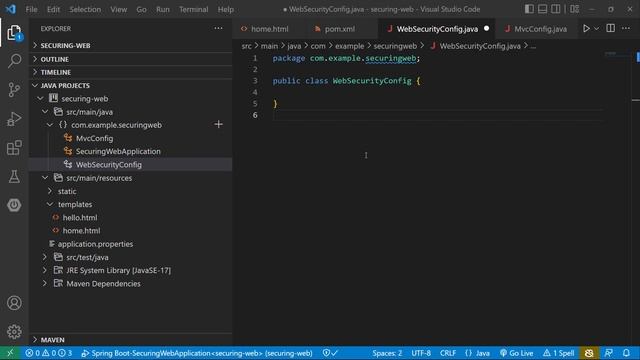The image size is (640, 360).
Task: Click Spaces: 2 indentation setting
Action: [x=387, y=353]
